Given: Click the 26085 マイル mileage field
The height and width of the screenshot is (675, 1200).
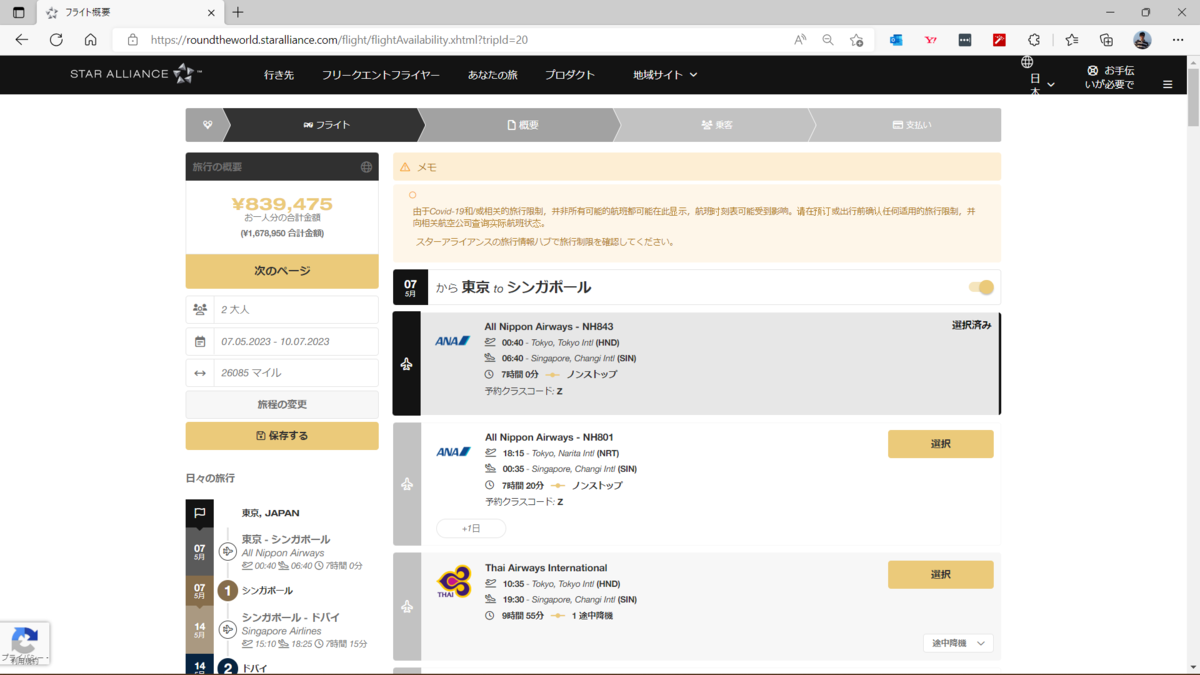Looking at the screenshot, I should pyautogui.click(x=282, y=373).
